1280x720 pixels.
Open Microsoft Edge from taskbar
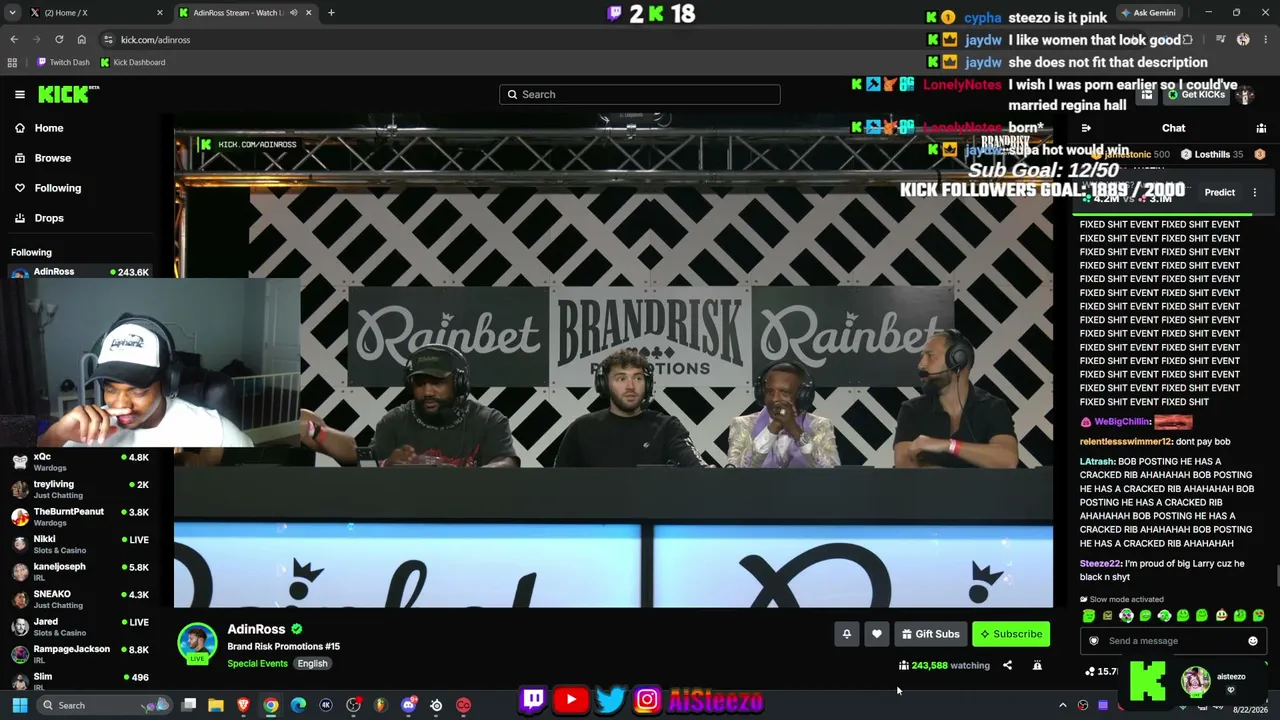tap(298, 705)
